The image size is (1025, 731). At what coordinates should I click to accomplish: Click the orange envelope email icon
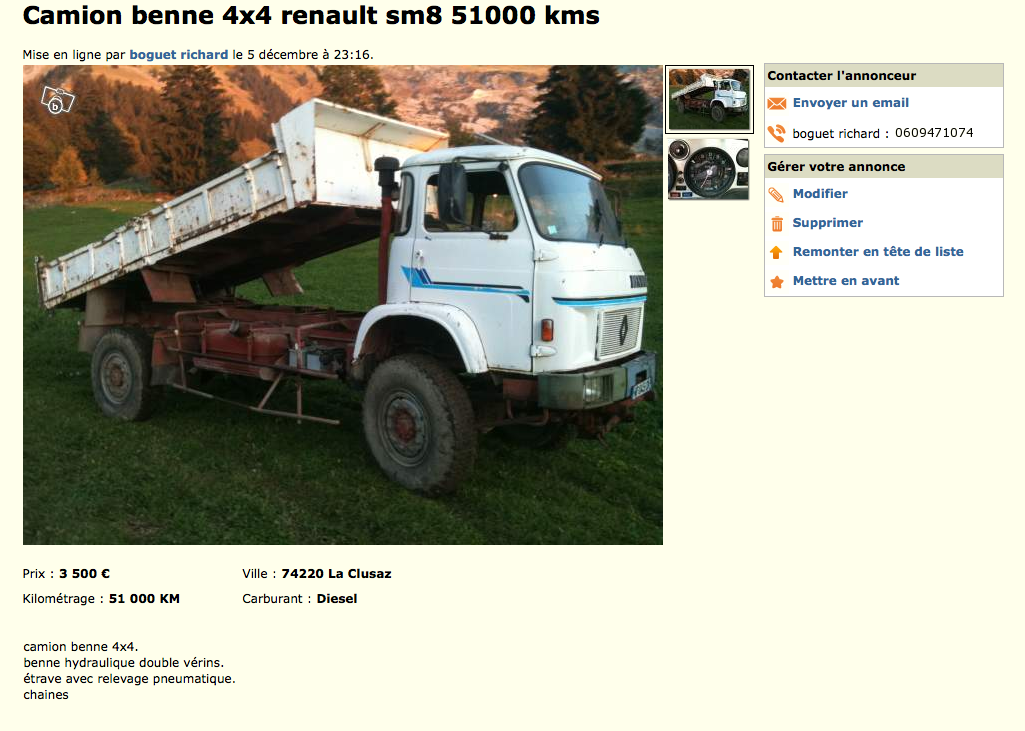pyautogui.click(x=777, y=103)
